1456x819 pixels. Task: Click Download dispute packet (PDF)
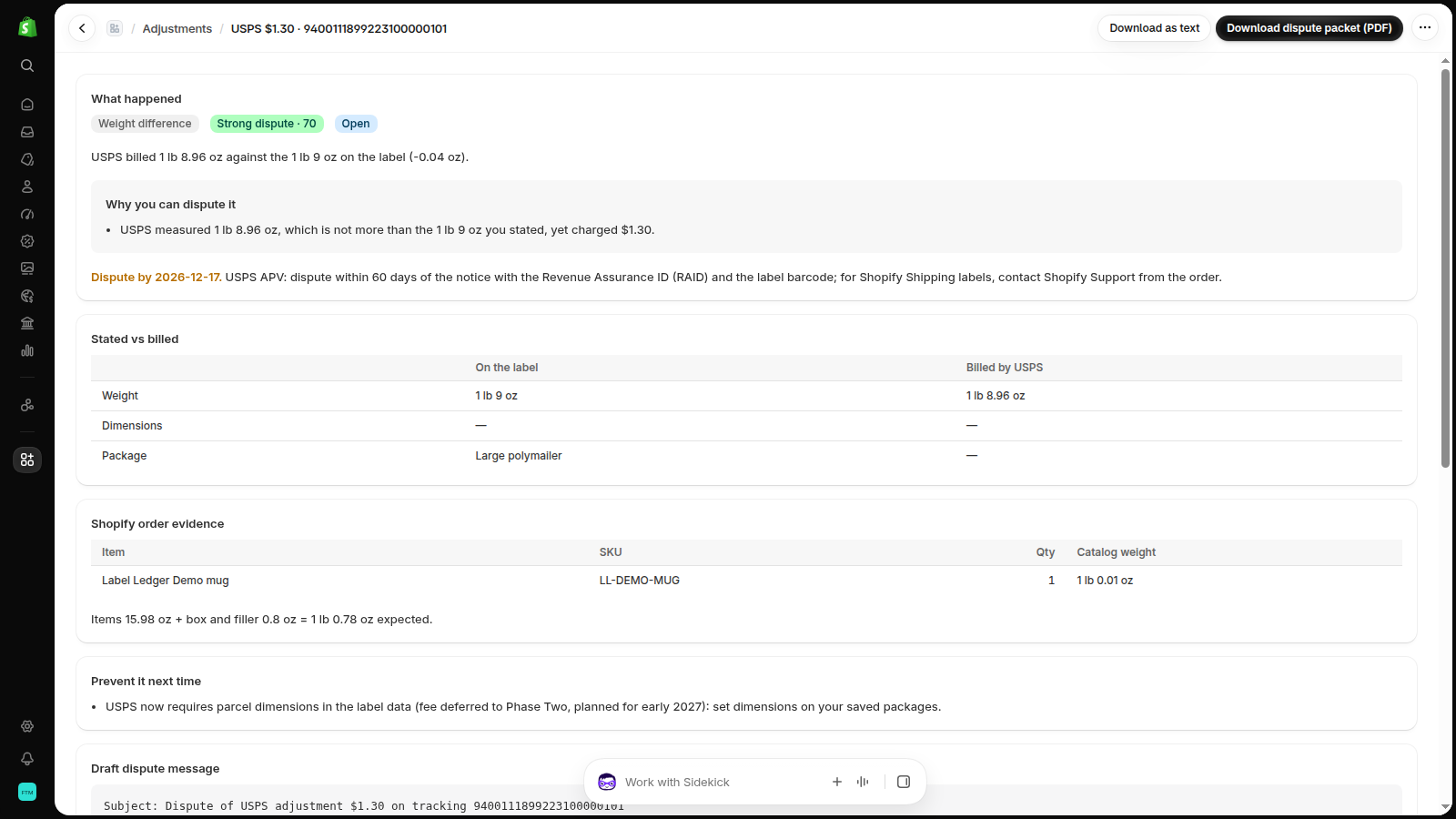pos(1309,28)
